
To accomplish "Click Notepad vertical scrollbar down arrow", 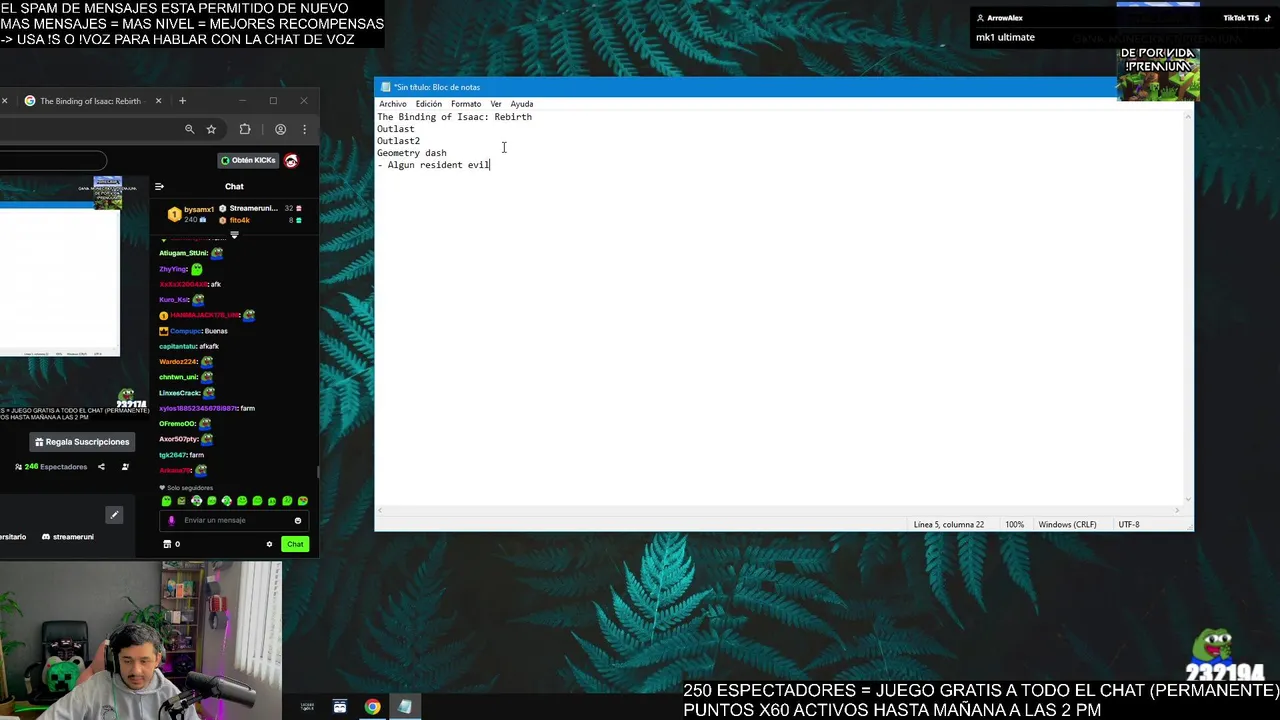I will [x=1188, y=498].
